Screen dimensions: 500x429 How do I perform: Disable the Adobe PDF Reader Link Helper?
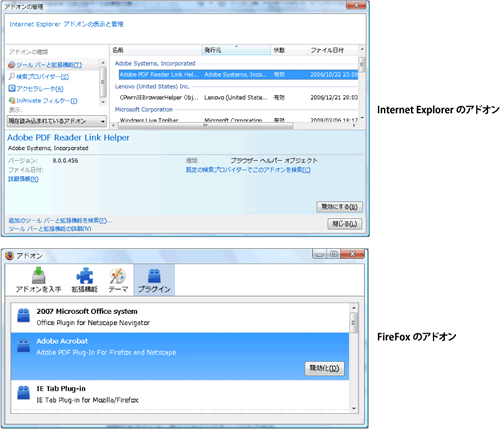339,207
